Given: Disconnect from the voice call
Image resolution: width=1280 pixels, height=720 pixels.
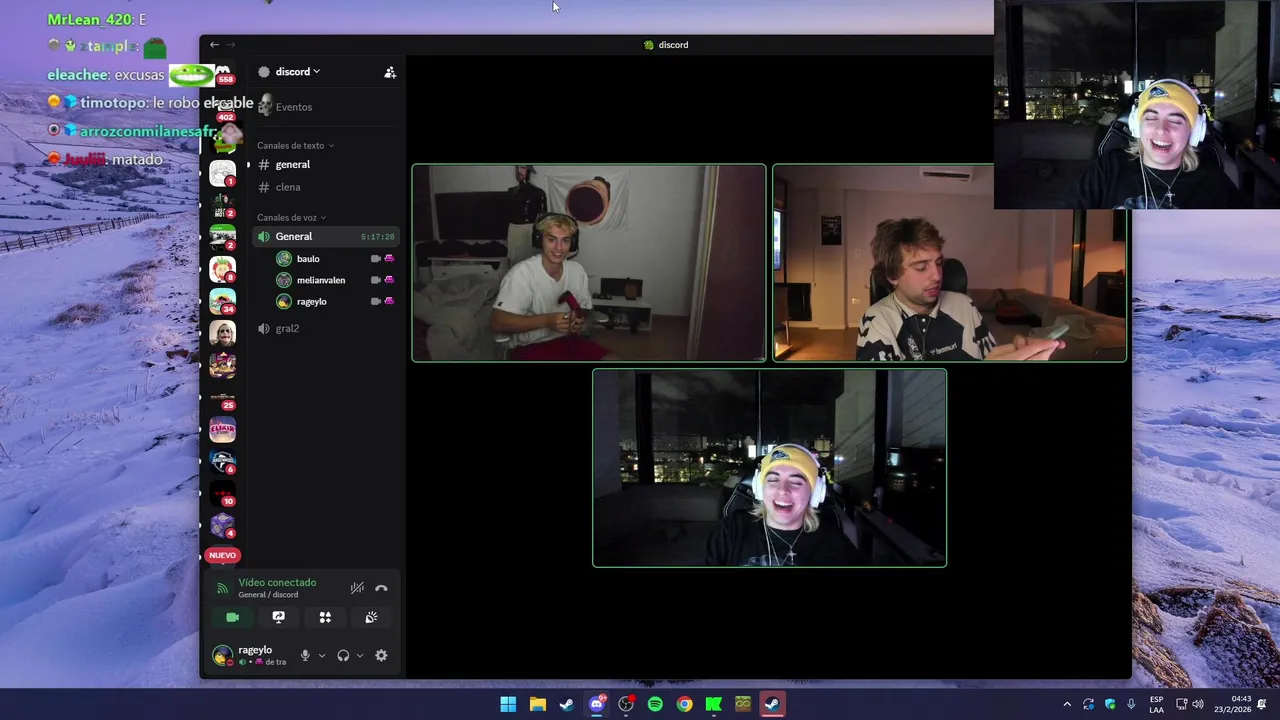Looking at the screenshot, I should click(x=381, y=588).
